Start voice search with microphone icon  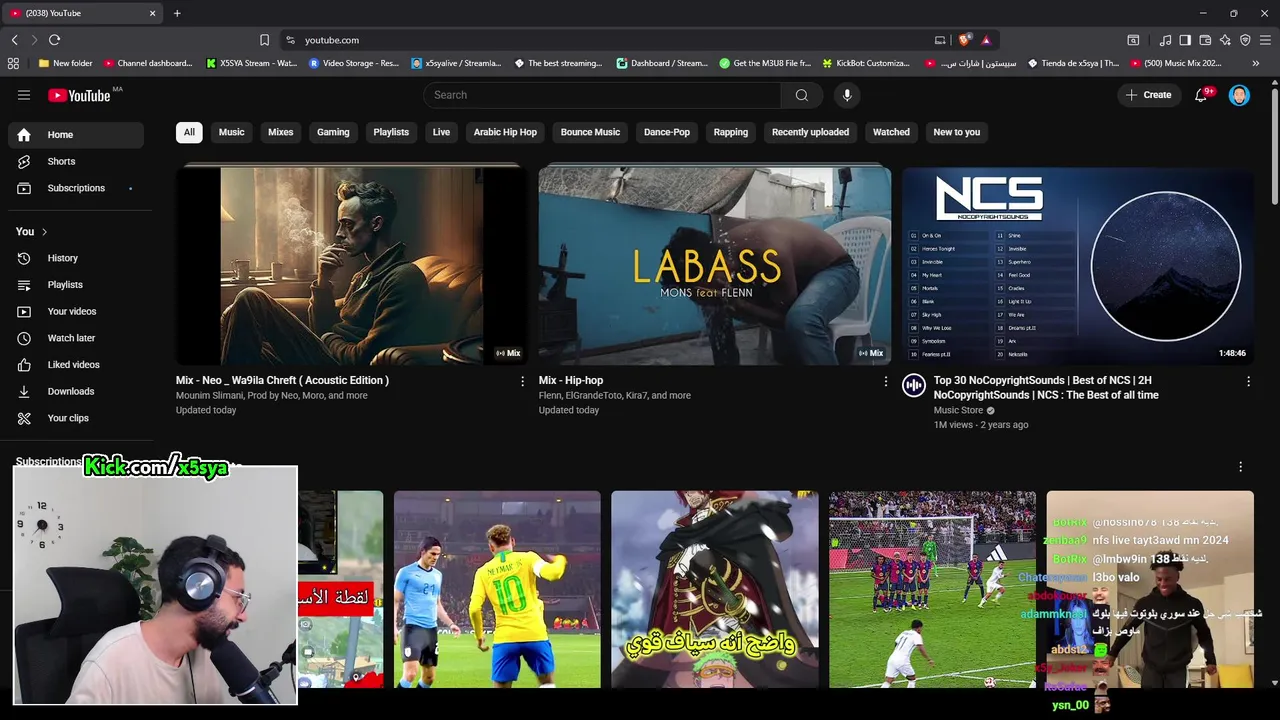tap(847, 95)
